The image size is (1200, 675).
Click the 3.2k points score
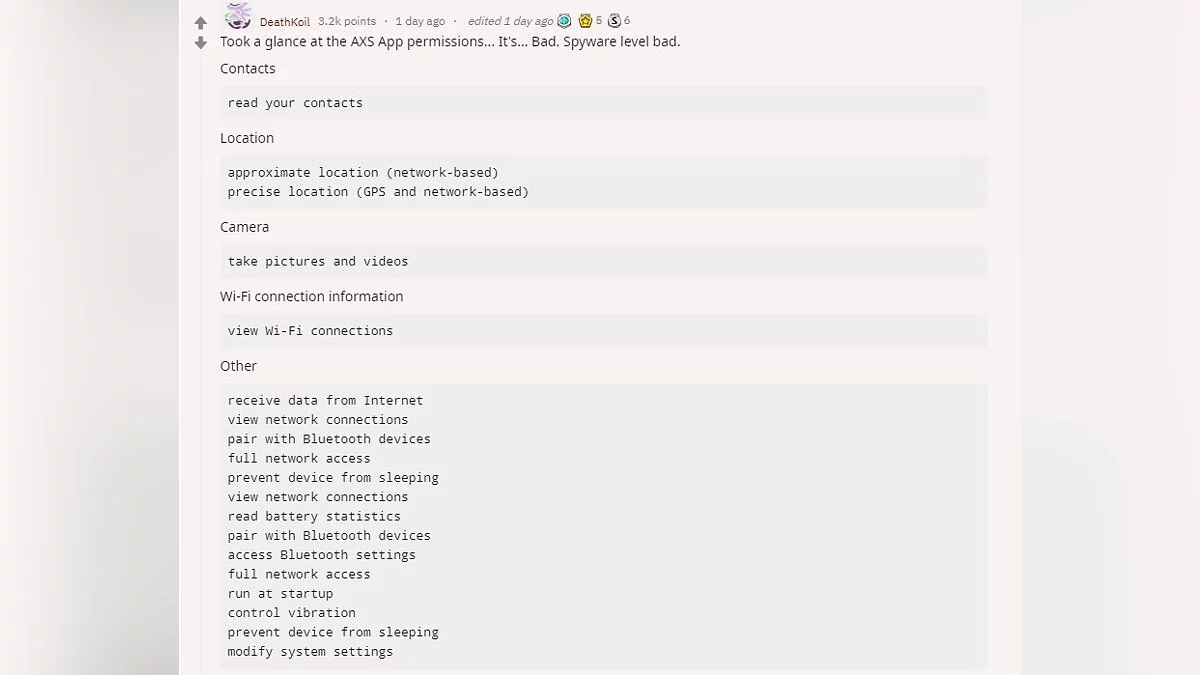[347, 21]
